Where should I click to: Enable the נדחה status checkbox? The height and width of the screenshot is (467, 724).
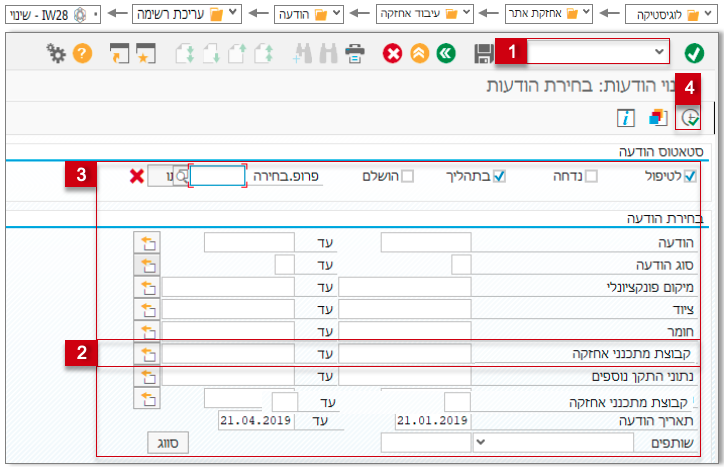point(591,177)
